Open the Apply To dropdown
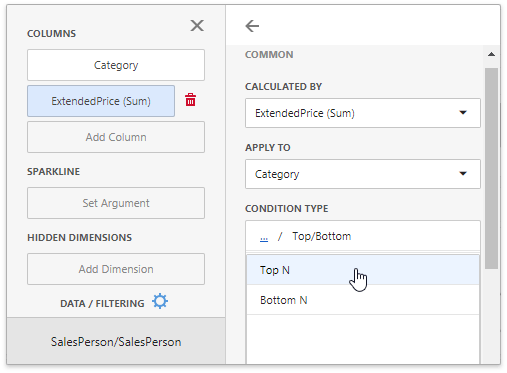Image resolution: width=507 pixels, height=373 pixels. coord(363,174)
